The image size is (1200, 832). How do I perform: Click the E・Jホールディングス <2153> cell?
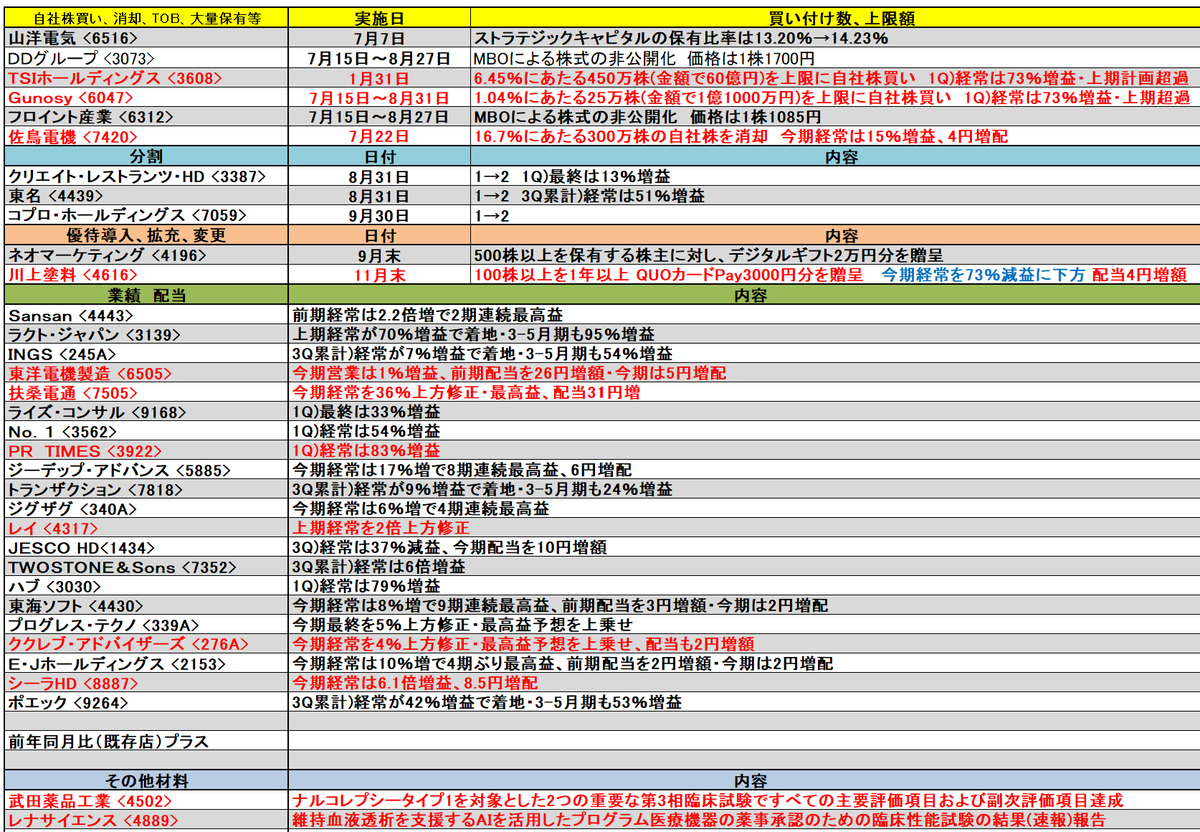pyautogui.click(x=147, y=664)
